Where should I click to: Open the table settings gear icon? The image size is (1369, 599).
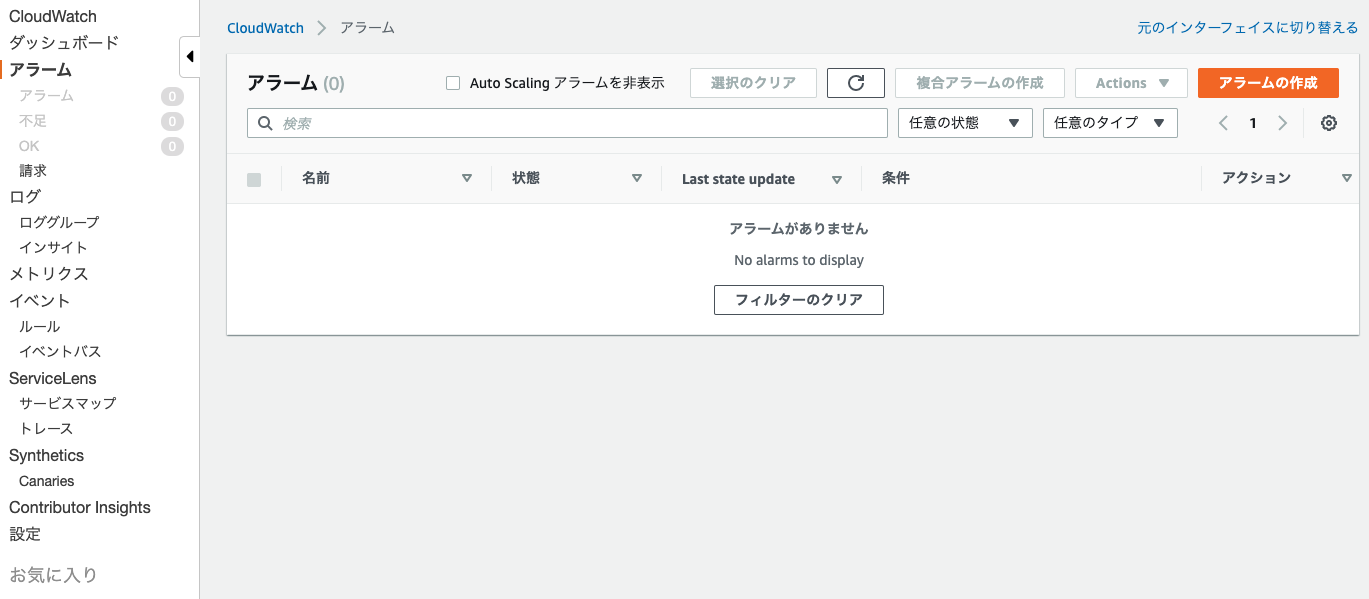tap(1328, 123)
